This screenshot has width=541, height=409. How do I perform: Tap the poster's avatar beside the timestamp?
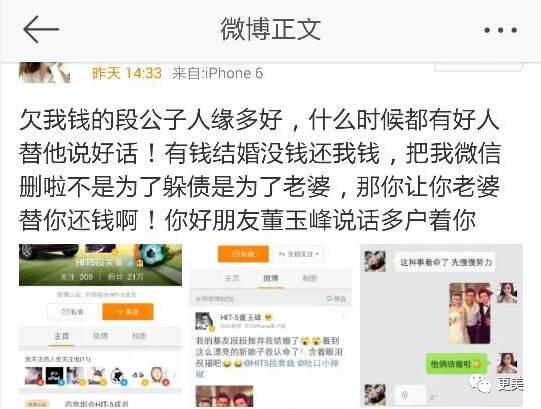point(44,73)
